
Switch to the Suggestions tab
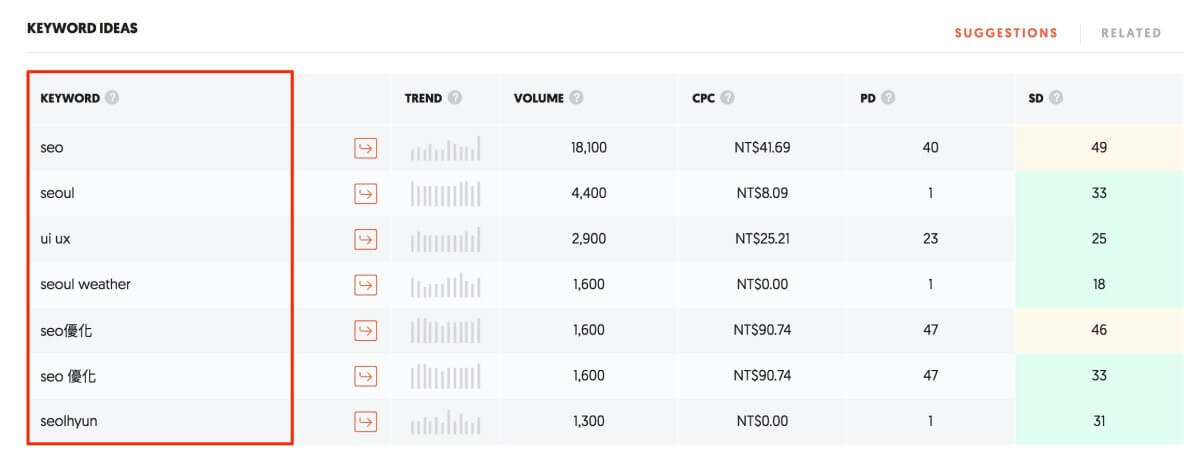tap(1005, 33)
